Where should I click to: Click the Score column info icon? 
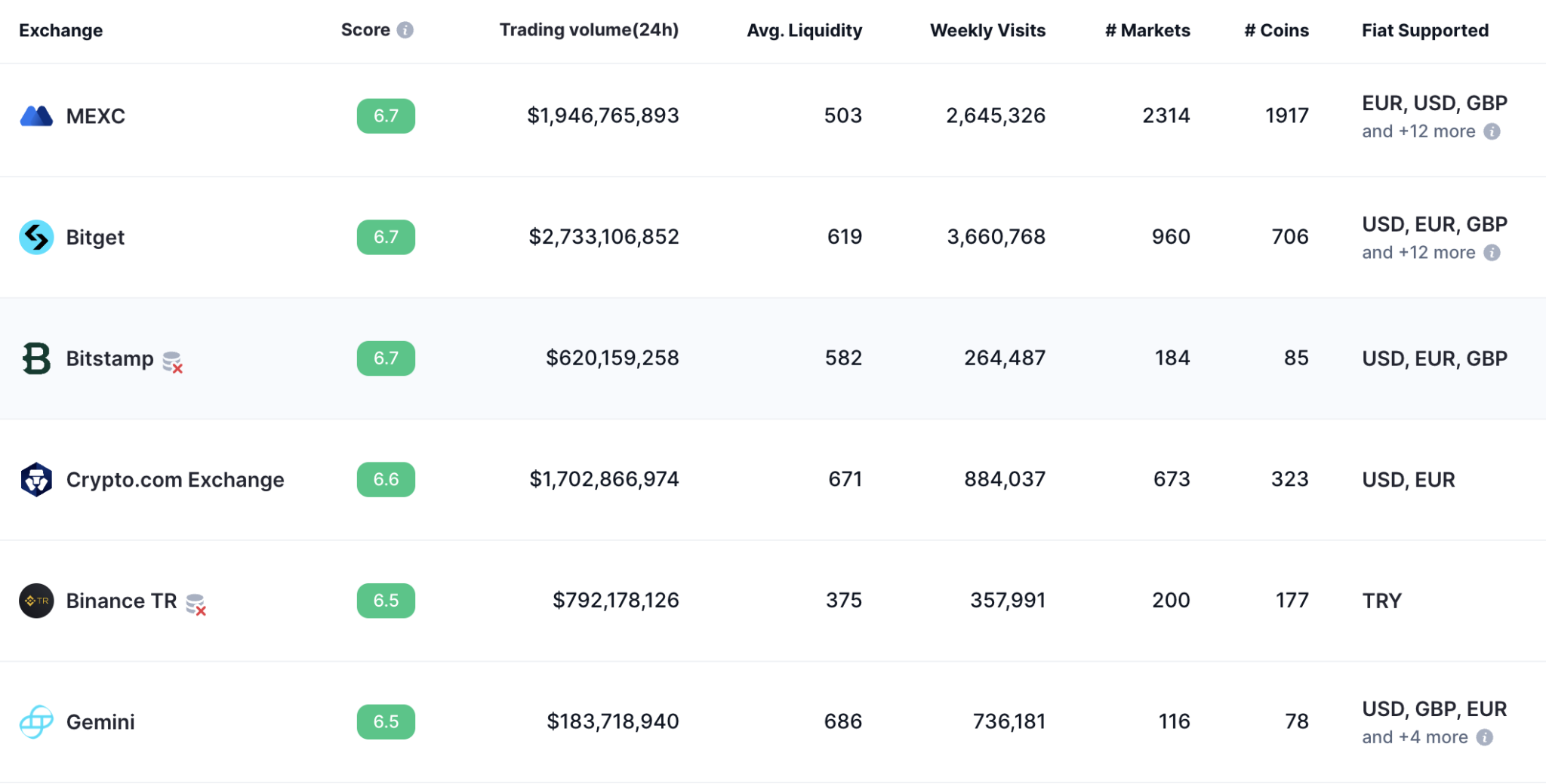click(405, 30)
